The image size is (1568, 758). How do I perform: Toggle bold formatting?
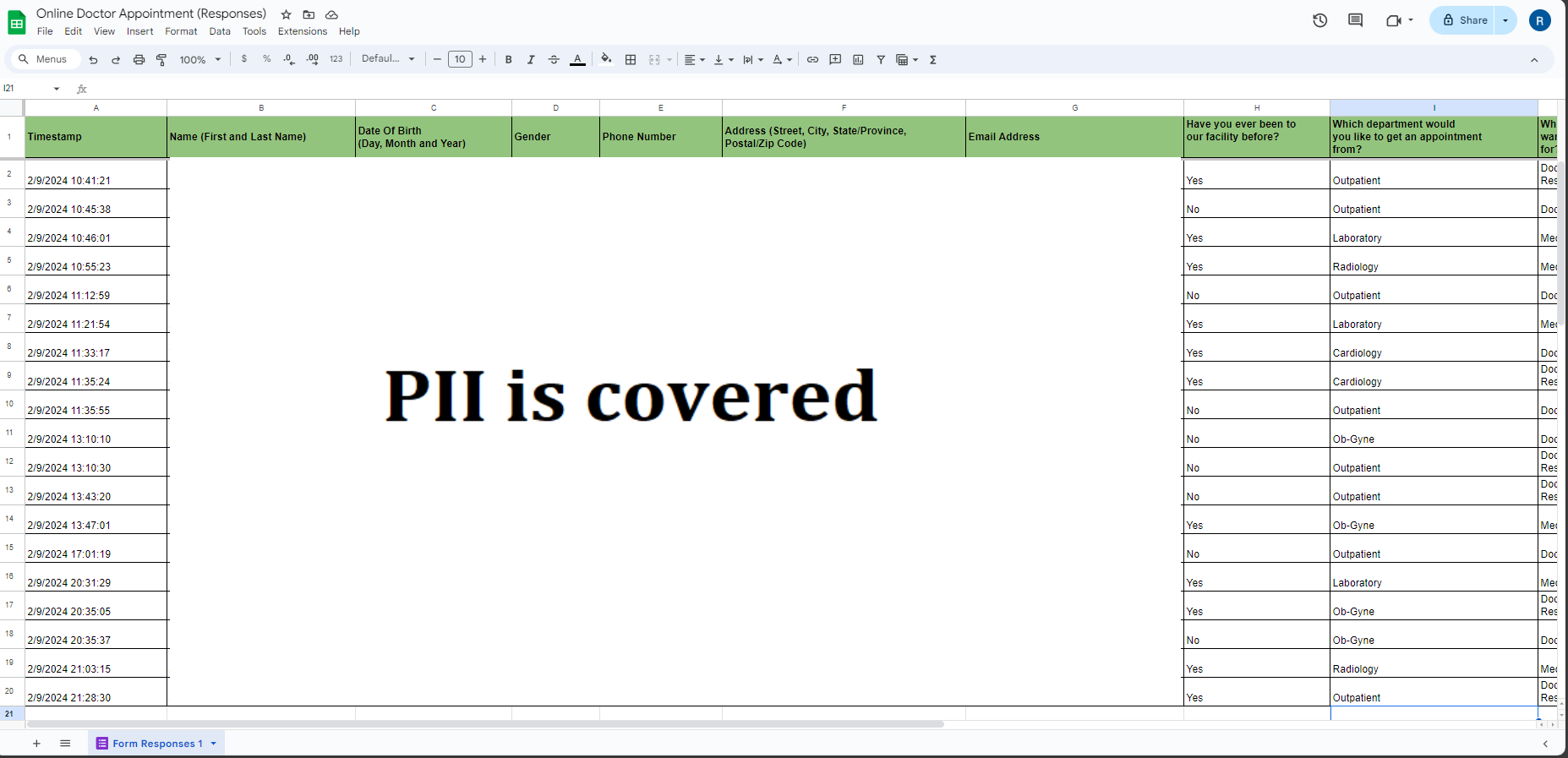click(508, 60)
